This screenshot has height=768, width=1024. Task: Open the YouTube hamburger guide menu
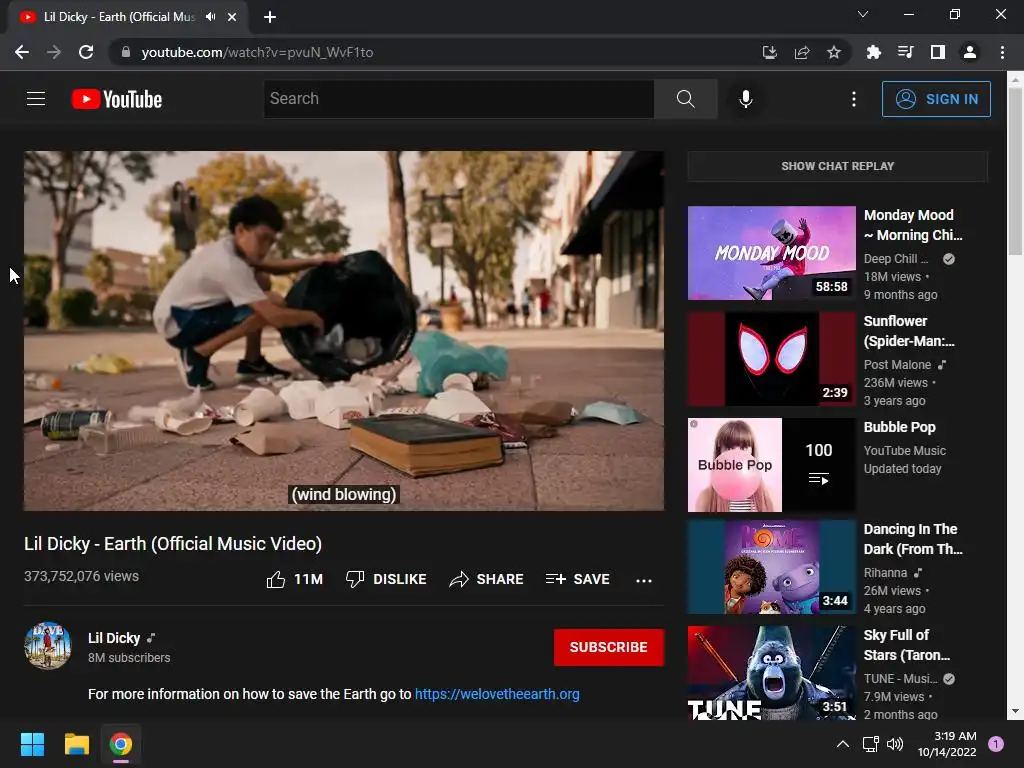[x=36, y=99]
